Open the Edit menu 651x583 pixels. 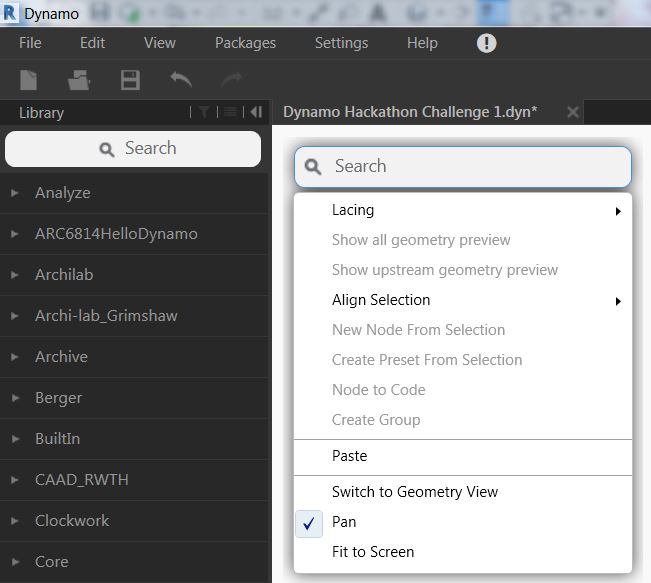click(92, 43)
